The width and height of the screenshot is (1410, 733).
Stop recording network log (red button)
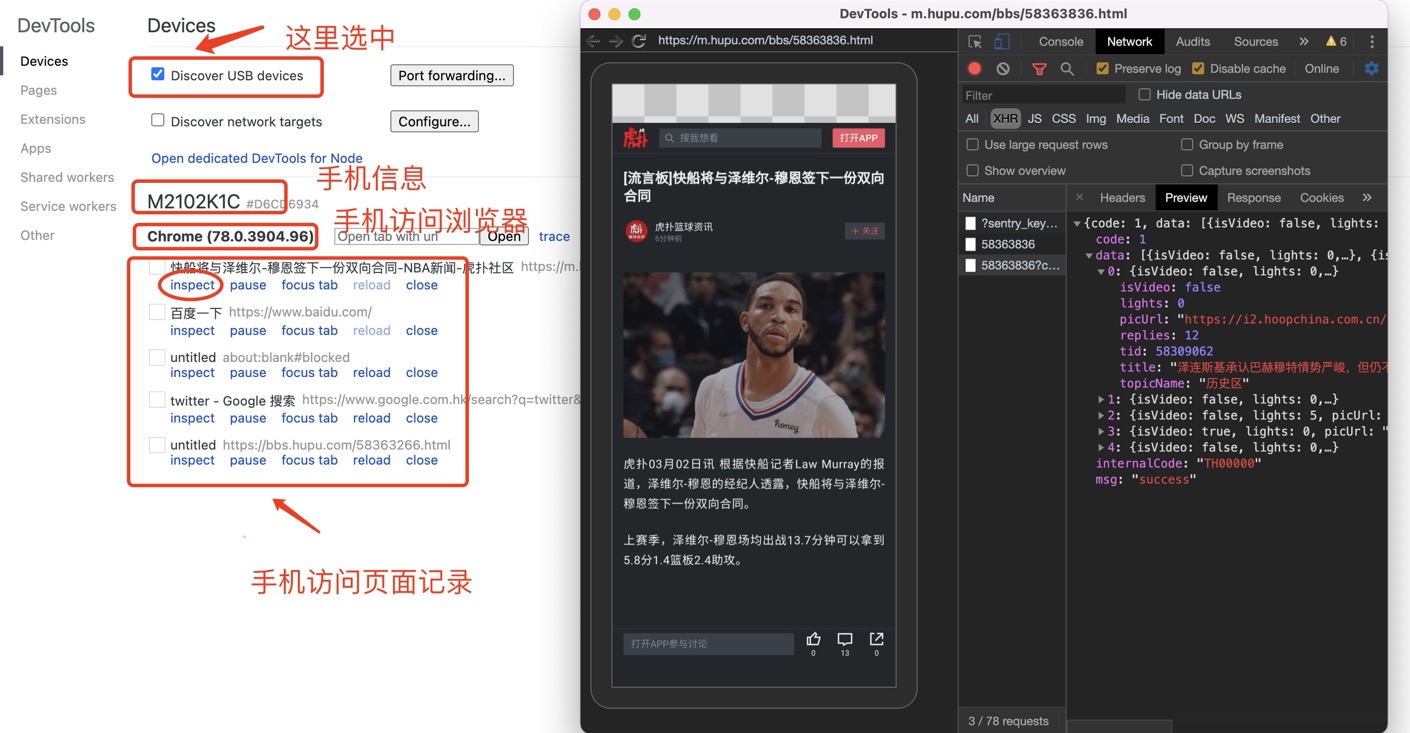[x=975, y=69]
